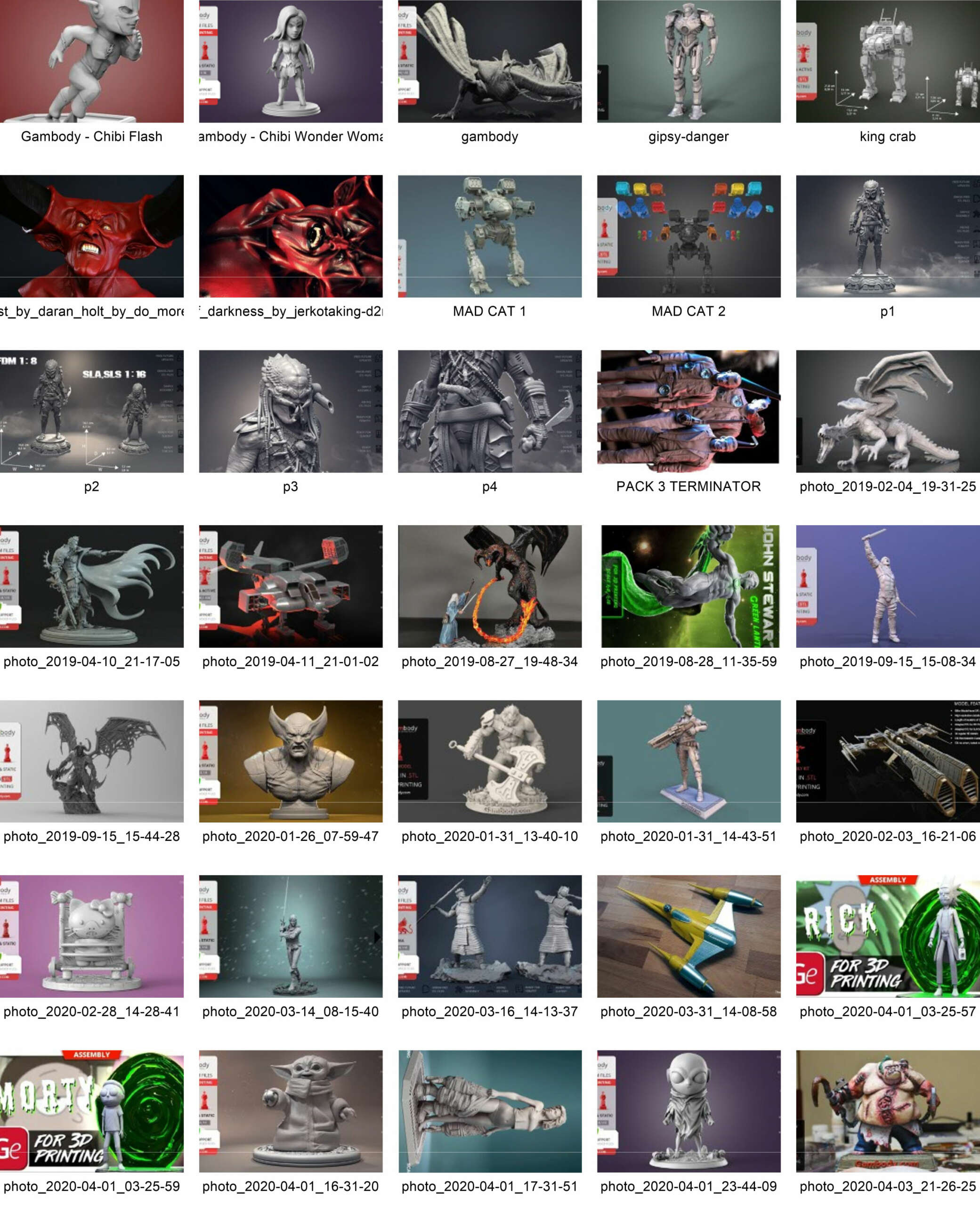The height and width of the screenshot is (1206, 980).
Task: Click 'photo_2020-02-03_16-21-06' file name
Action: [x=888, y=837]
